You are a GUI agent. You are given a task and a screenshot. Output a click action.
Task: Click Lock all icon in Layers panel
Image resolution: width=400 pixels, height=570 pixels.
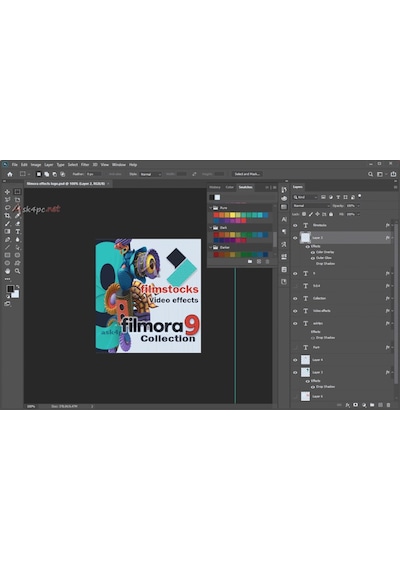(331, 214)
